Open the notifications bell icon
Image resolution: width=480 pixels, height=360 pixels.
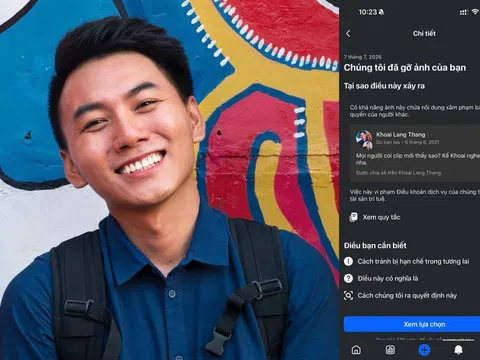click(459, 350)
